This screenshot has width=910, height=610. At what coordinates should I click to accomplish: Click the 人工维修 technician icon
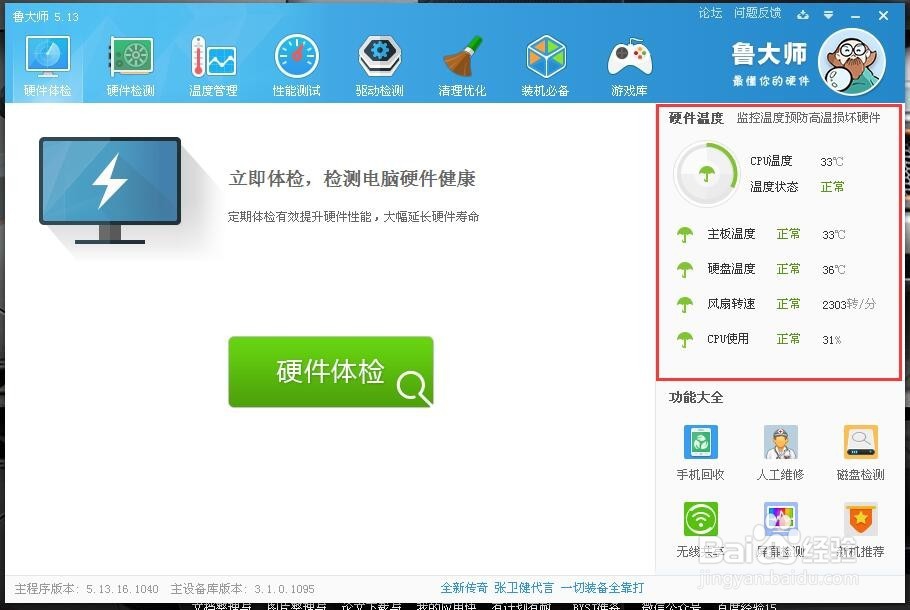click(781, 442)
